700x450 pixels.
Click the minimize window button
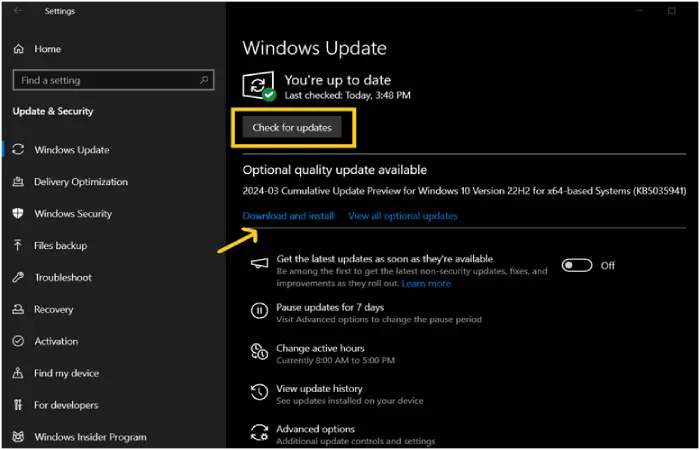pos(640,11)
